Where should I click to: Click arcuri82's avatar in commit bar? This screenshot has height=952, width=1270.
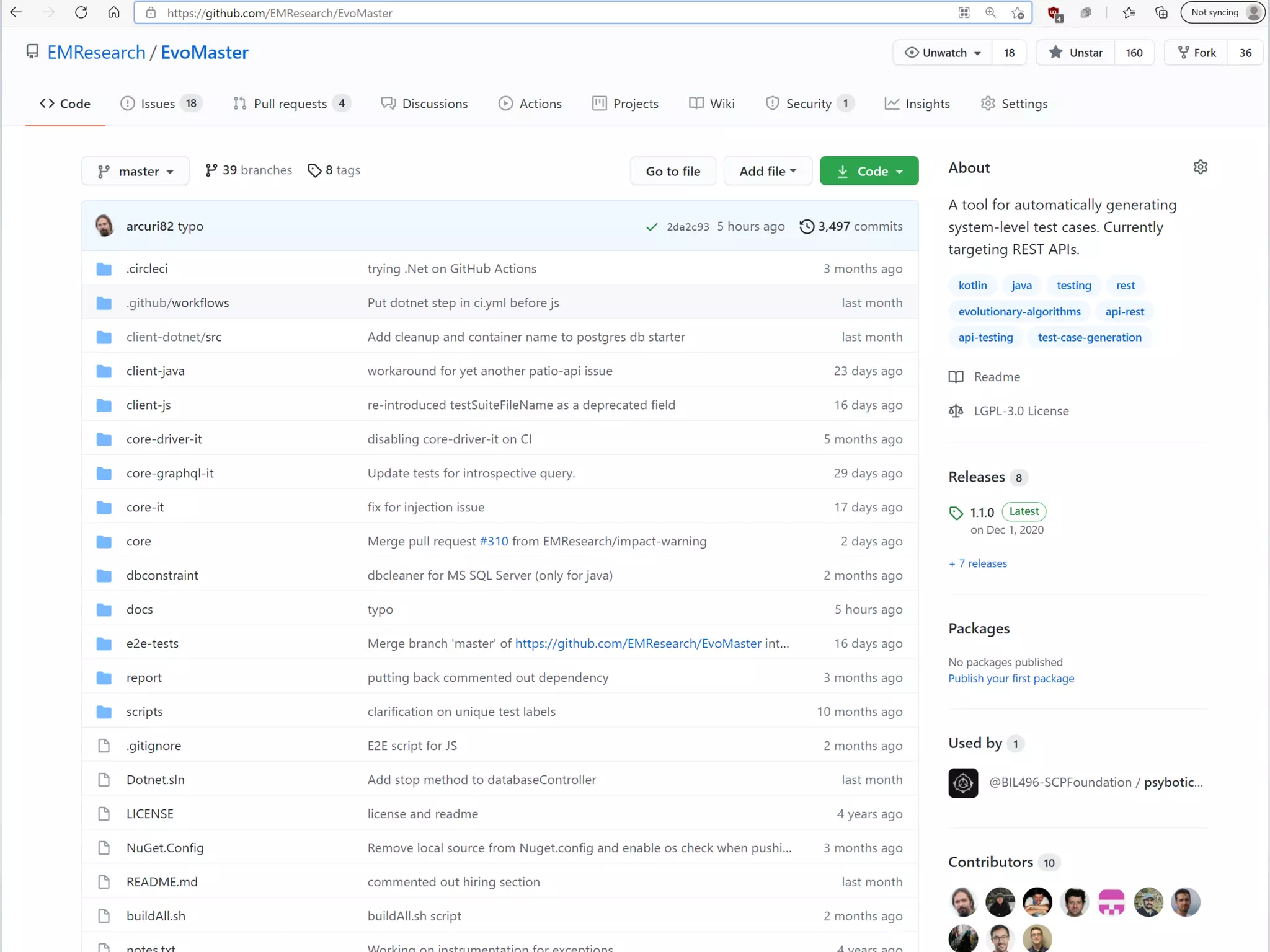104,226
